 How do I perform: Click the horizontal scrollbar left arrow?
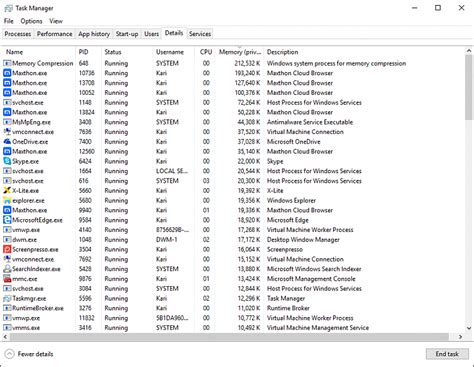point(5,337)
